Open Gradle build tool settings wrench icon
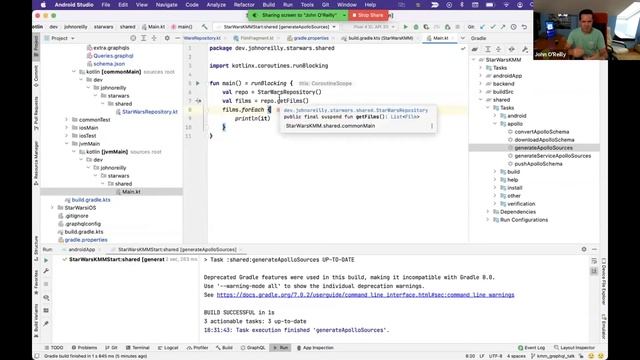This screenshot has width=640, height=360. [525, 49]
